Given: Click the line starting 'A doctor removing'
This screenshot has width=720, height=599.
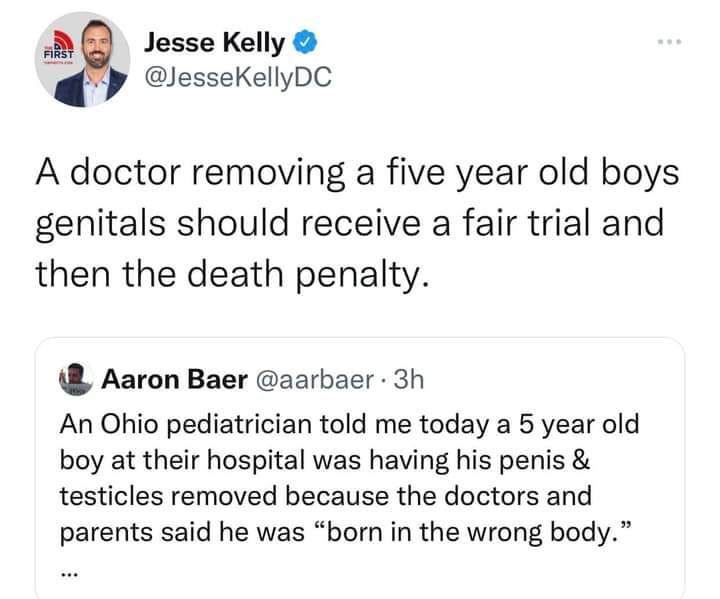Looking at the screenshot, I should pyautogui.click(x=358, y=171).
